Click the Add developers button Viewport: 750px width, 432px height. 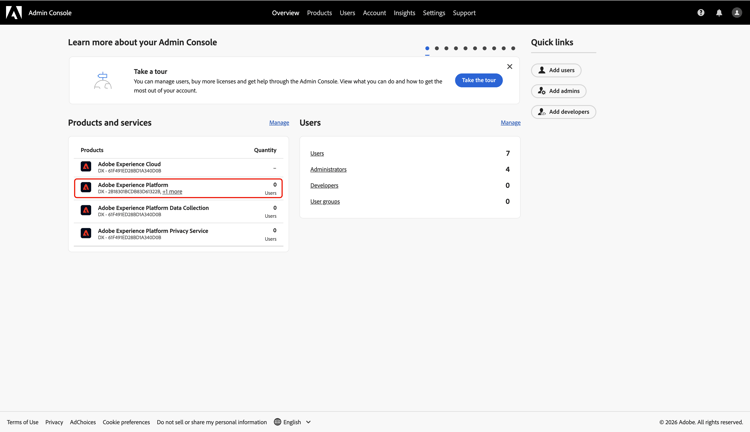[563, 112]
